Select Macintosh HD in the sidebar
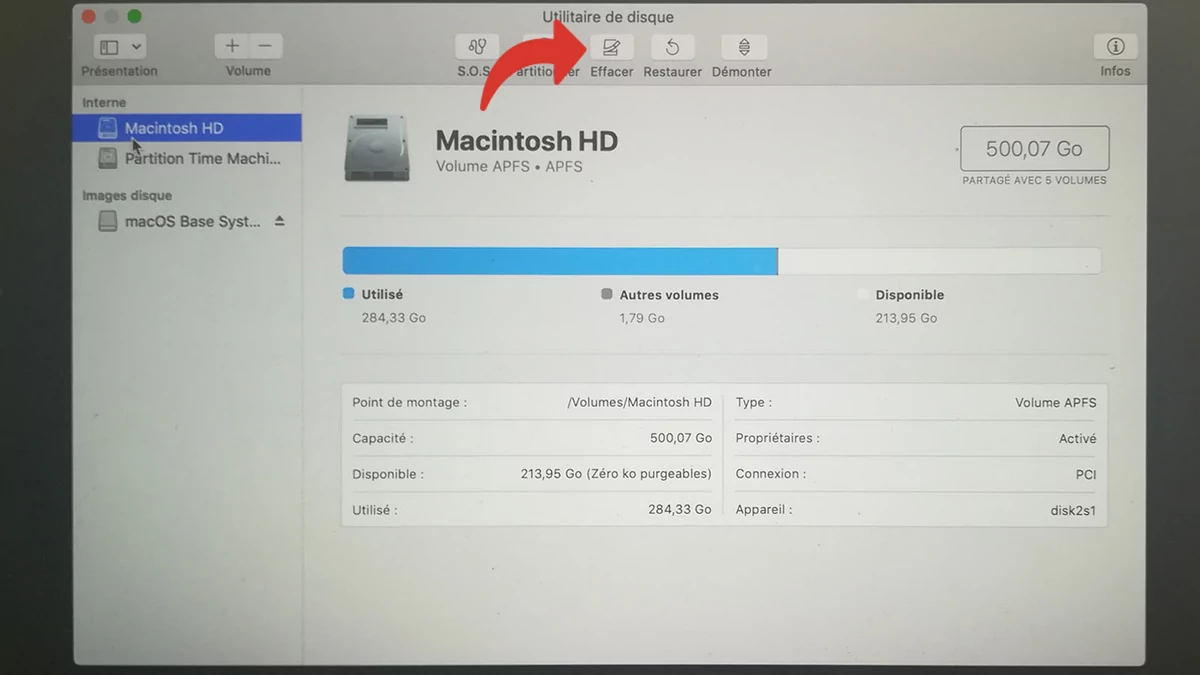The width and height of the screenshot is (1200, 675). pyautogui.click(x=187, y=128)
